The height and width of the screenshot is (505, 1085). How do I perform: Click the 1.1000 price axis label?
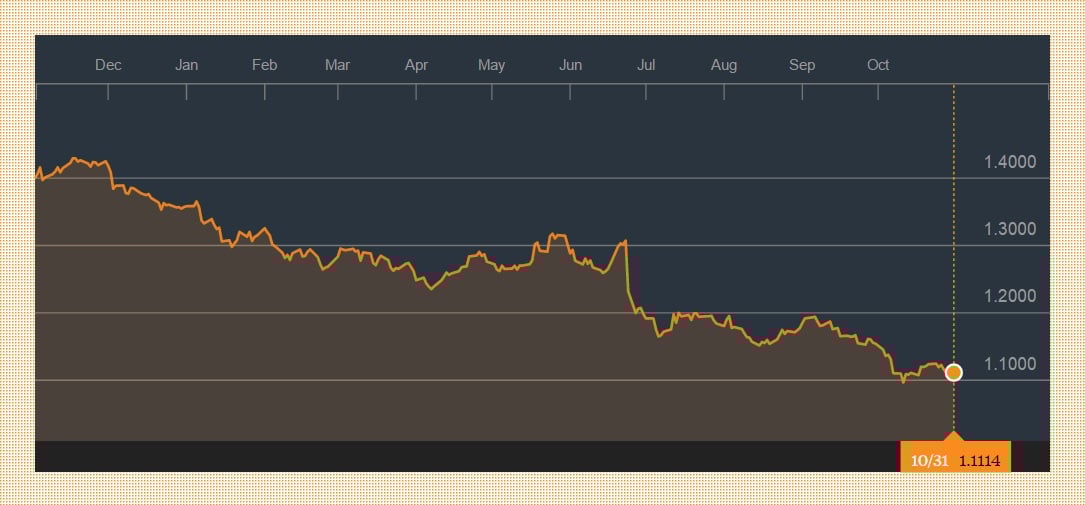coord(1010,364)
